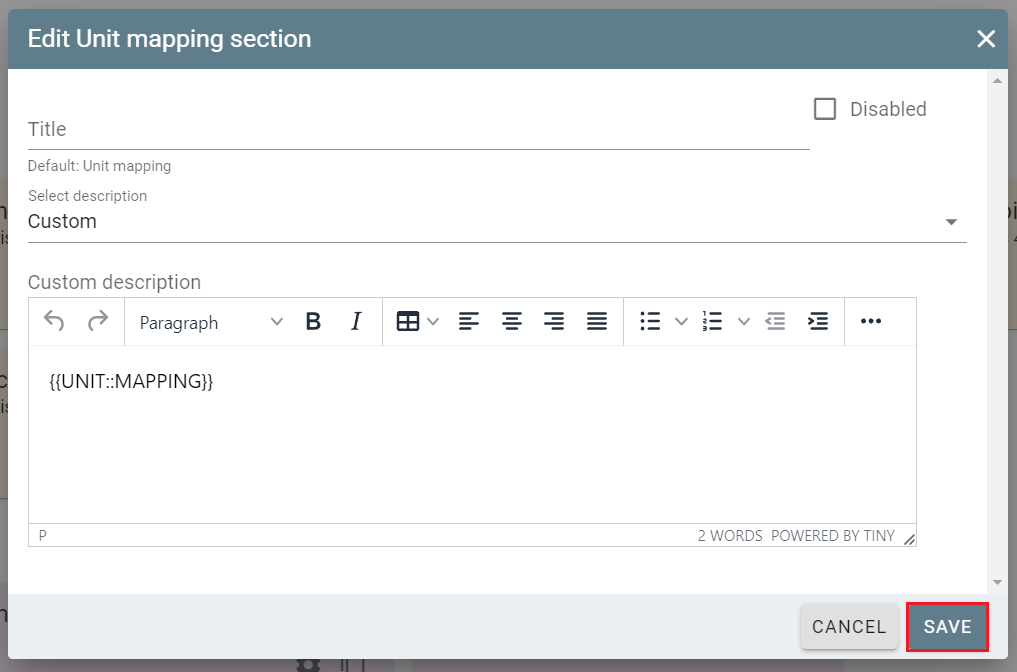Image resolution: width=1017 pixels, height=672 pixels.
Task: Click the Undo icon in the editor toolbar
Action: (x=54, y=321)
